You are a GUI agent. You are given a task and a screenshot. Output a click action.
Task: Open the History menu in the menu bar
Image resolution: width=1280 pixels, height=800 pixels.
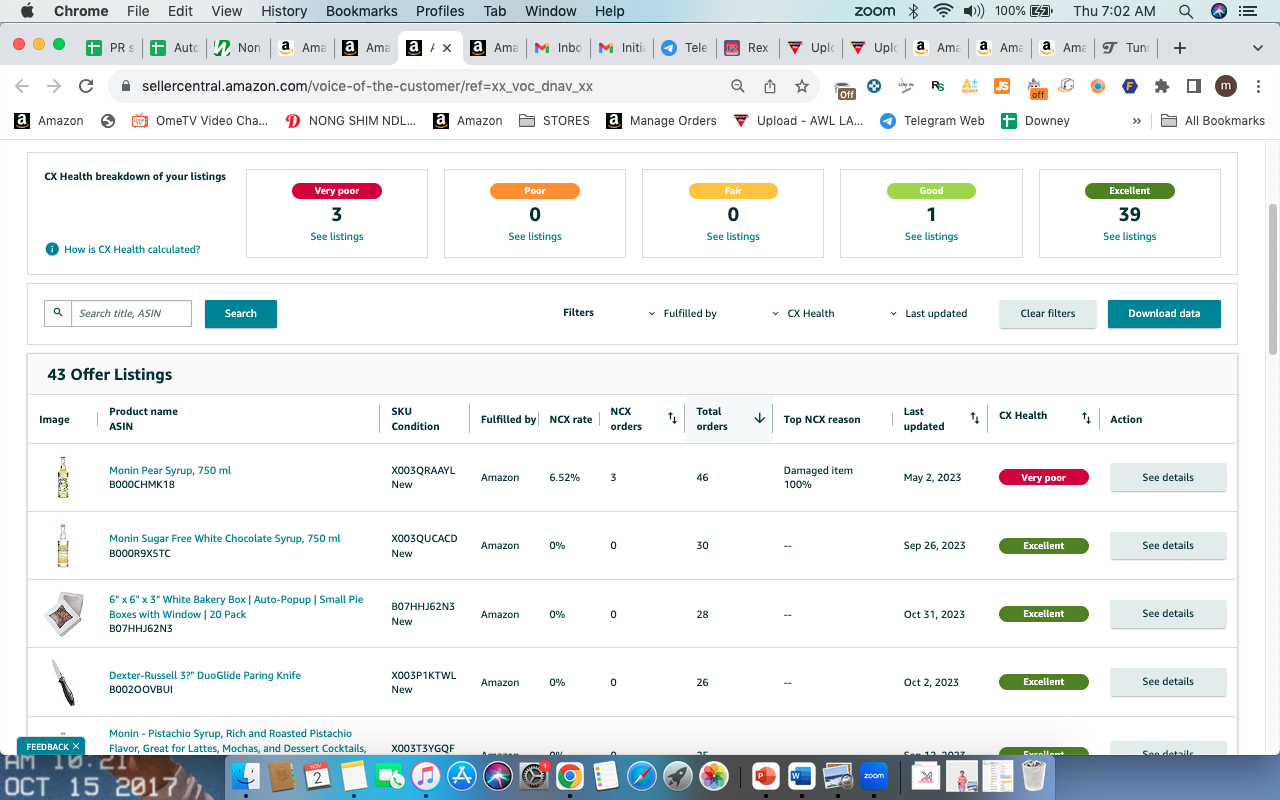pyautogui.click(x=284, y=11)
